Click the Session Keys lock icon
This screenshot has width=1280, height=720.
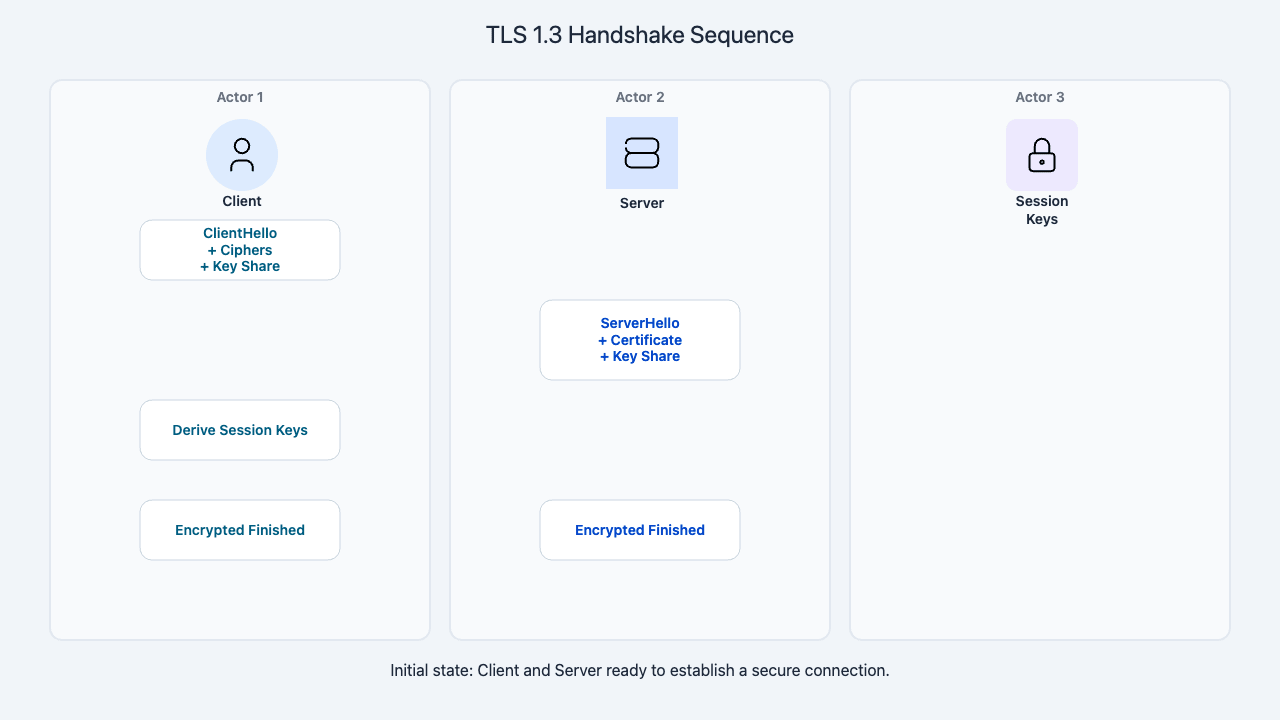[x=1042, y=155]
